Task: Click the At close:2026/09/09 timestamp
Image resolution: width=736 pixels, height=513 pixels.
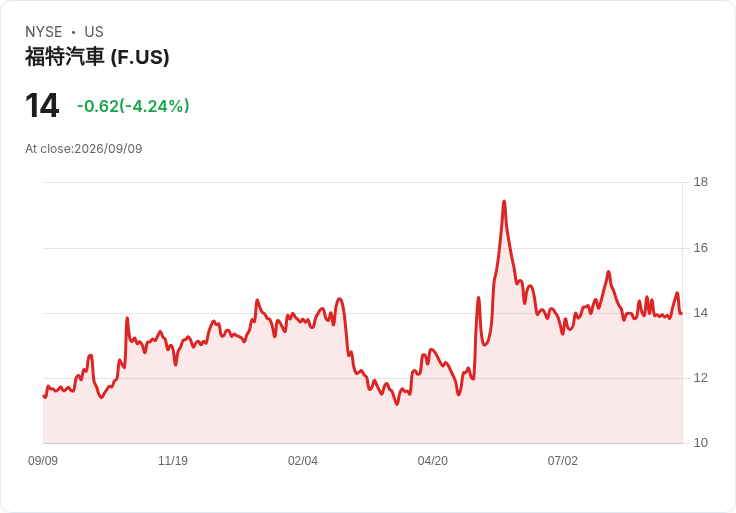Action: (84, 149)
